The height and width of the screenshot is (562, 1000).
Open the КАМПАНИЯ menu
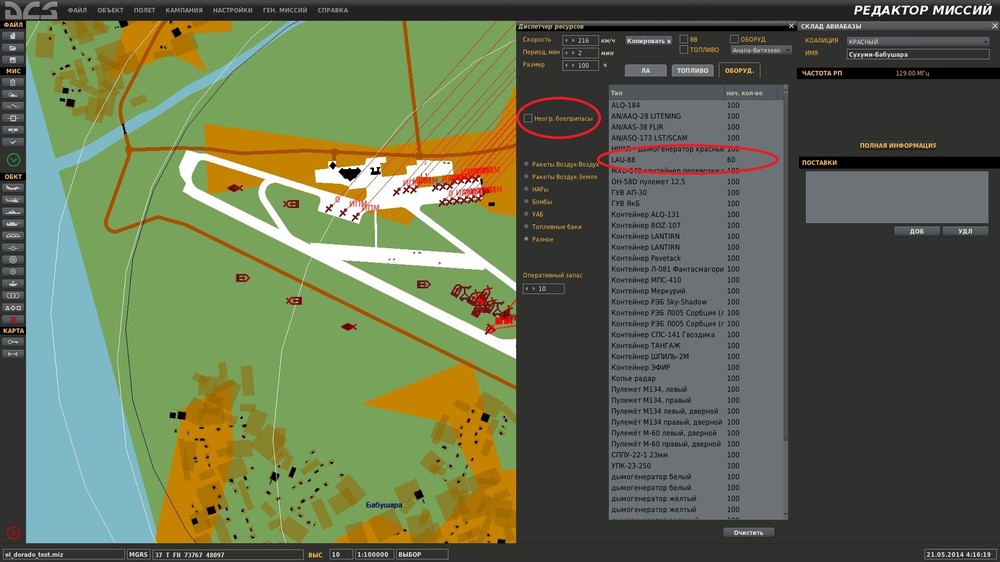click(x=184, y=10)
